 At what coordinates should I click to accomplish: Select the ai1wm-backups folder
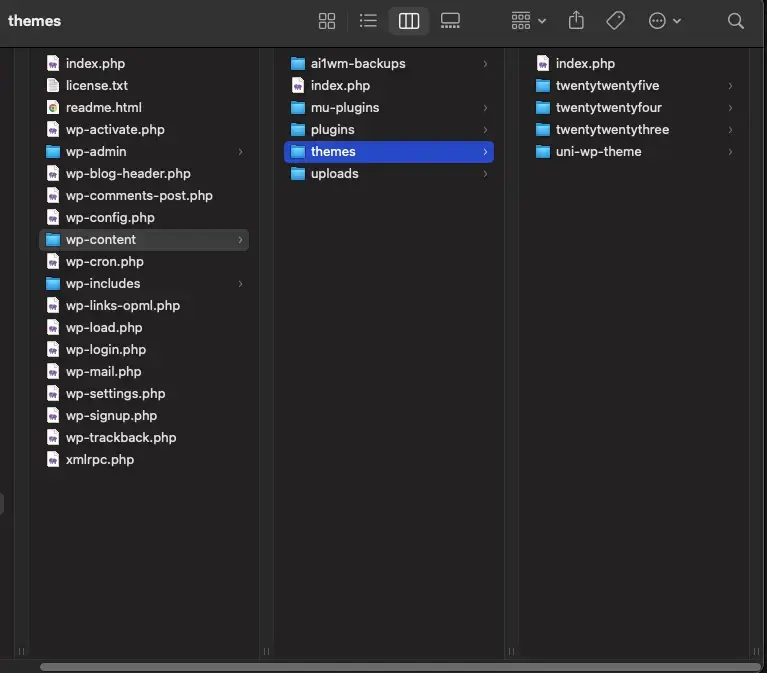357,64
